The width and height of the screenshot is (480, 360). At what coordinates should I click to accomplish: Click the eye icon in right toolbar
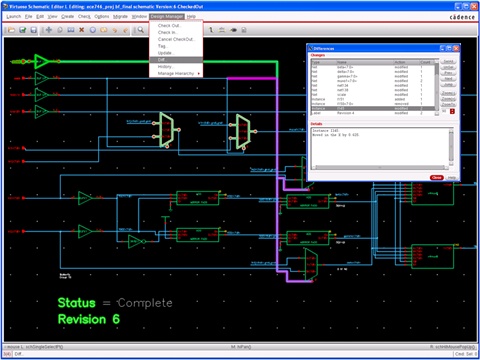coord(233,30)
